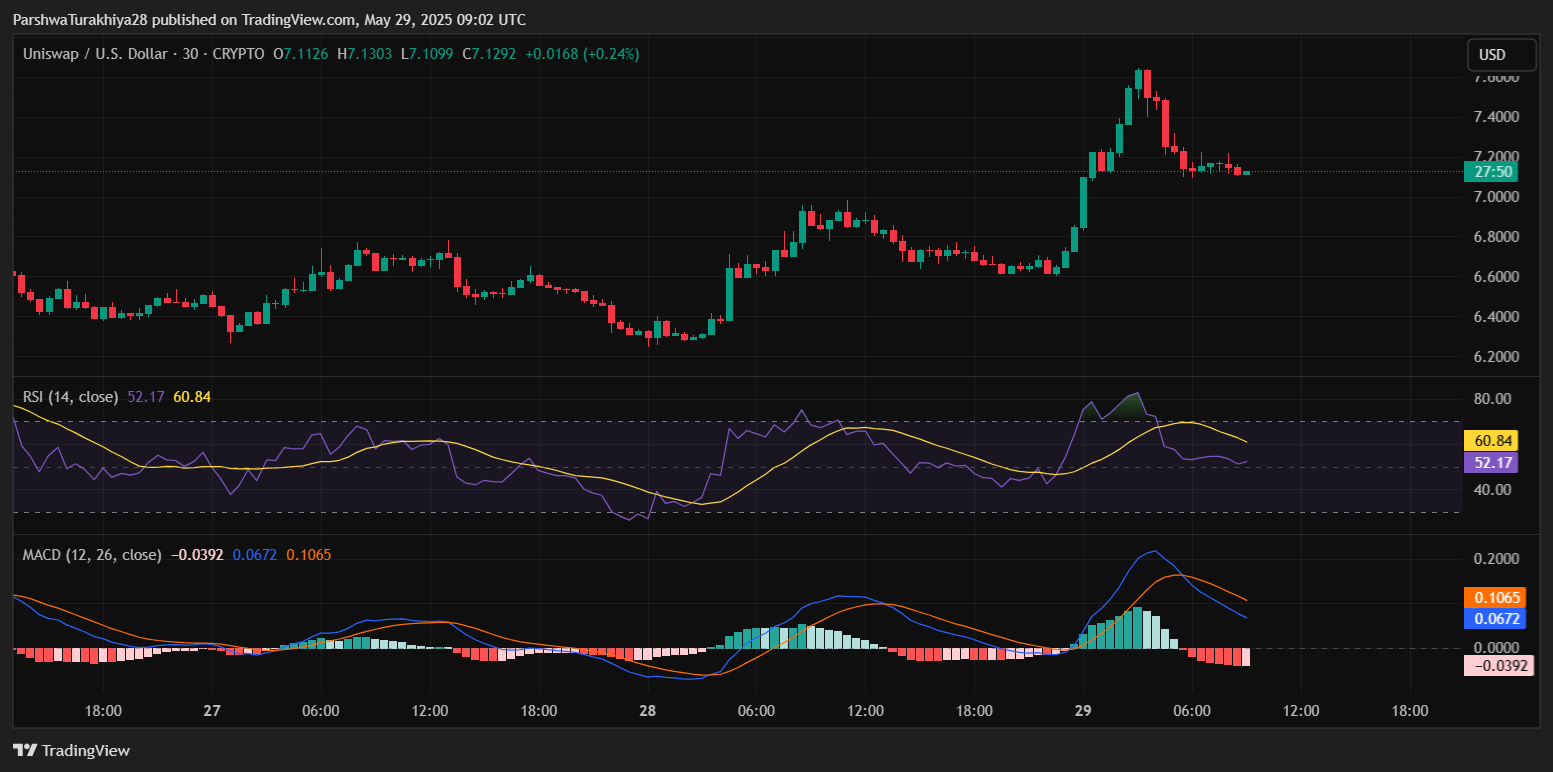The width and height of the screenshot is (1553, 772).
Task: Click the pink -0.0392 histogram axis label
Action: point(1499,666)
